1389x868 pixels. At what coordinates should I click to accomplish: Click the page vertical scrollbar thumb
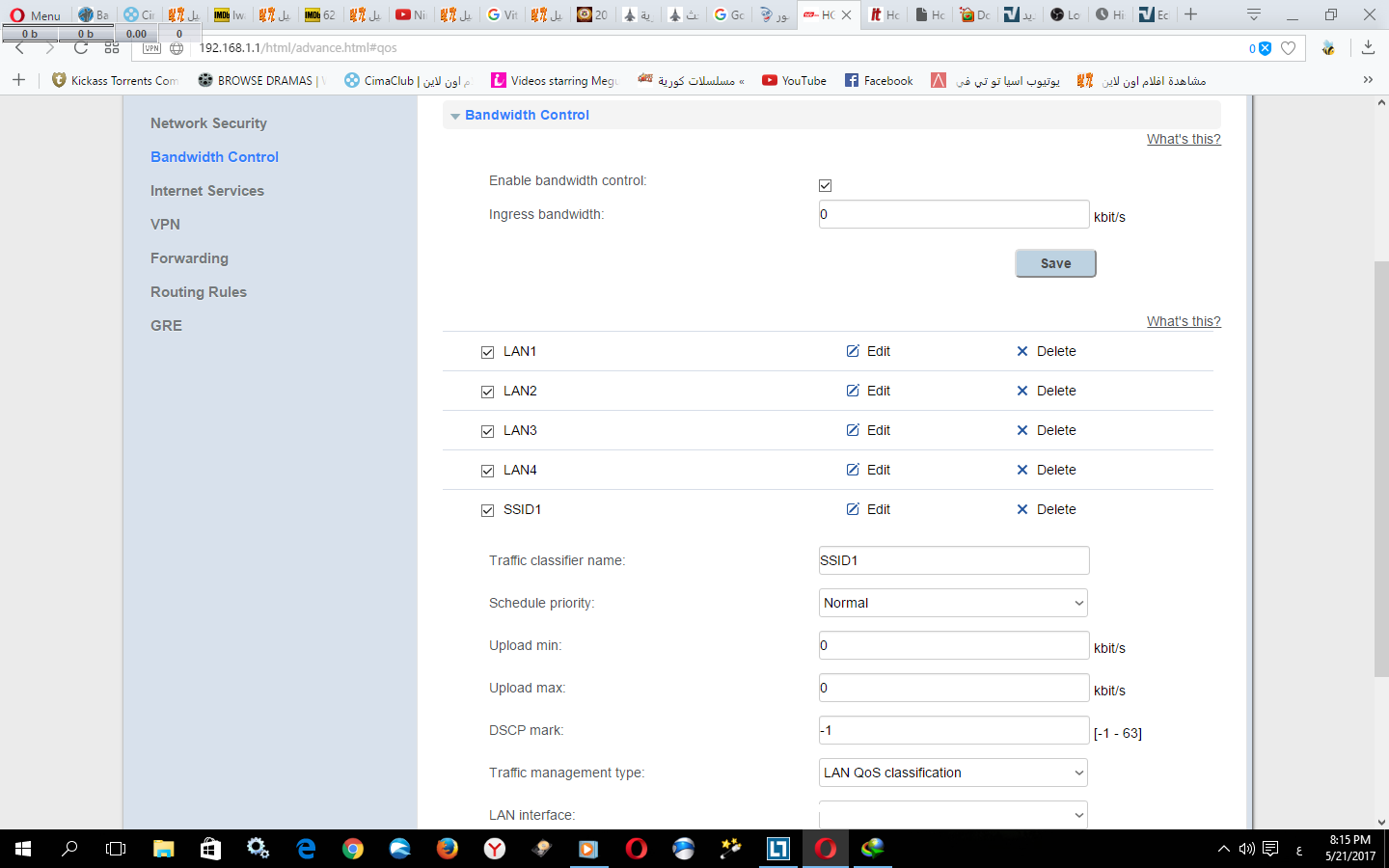pyautogui.click(x=1381, y=468)
